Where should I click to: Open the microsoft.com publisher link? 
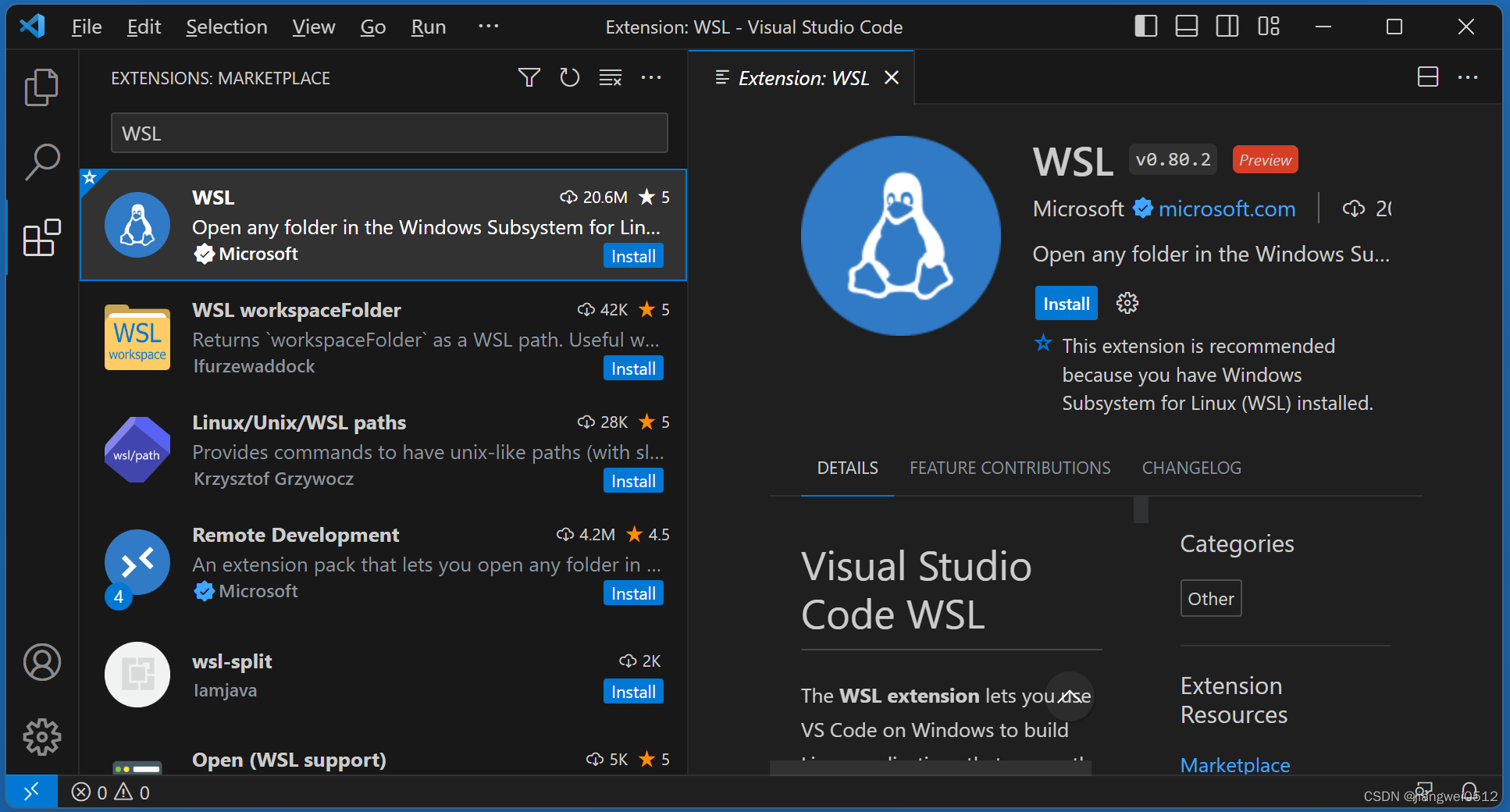(x=1227, y=209)
